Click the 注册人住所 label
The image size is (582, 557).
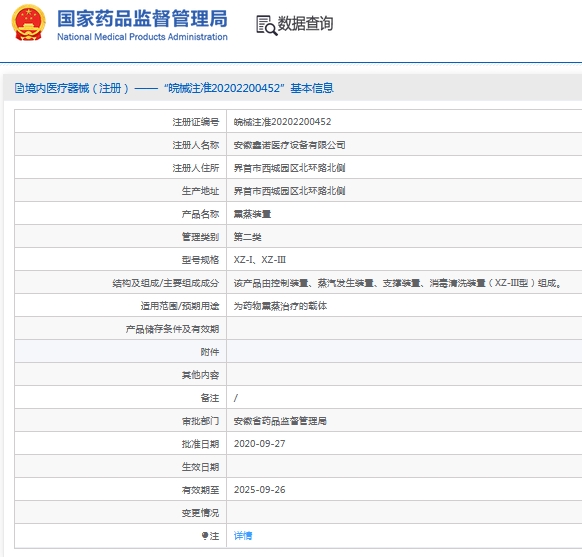[x=196, y=168]
